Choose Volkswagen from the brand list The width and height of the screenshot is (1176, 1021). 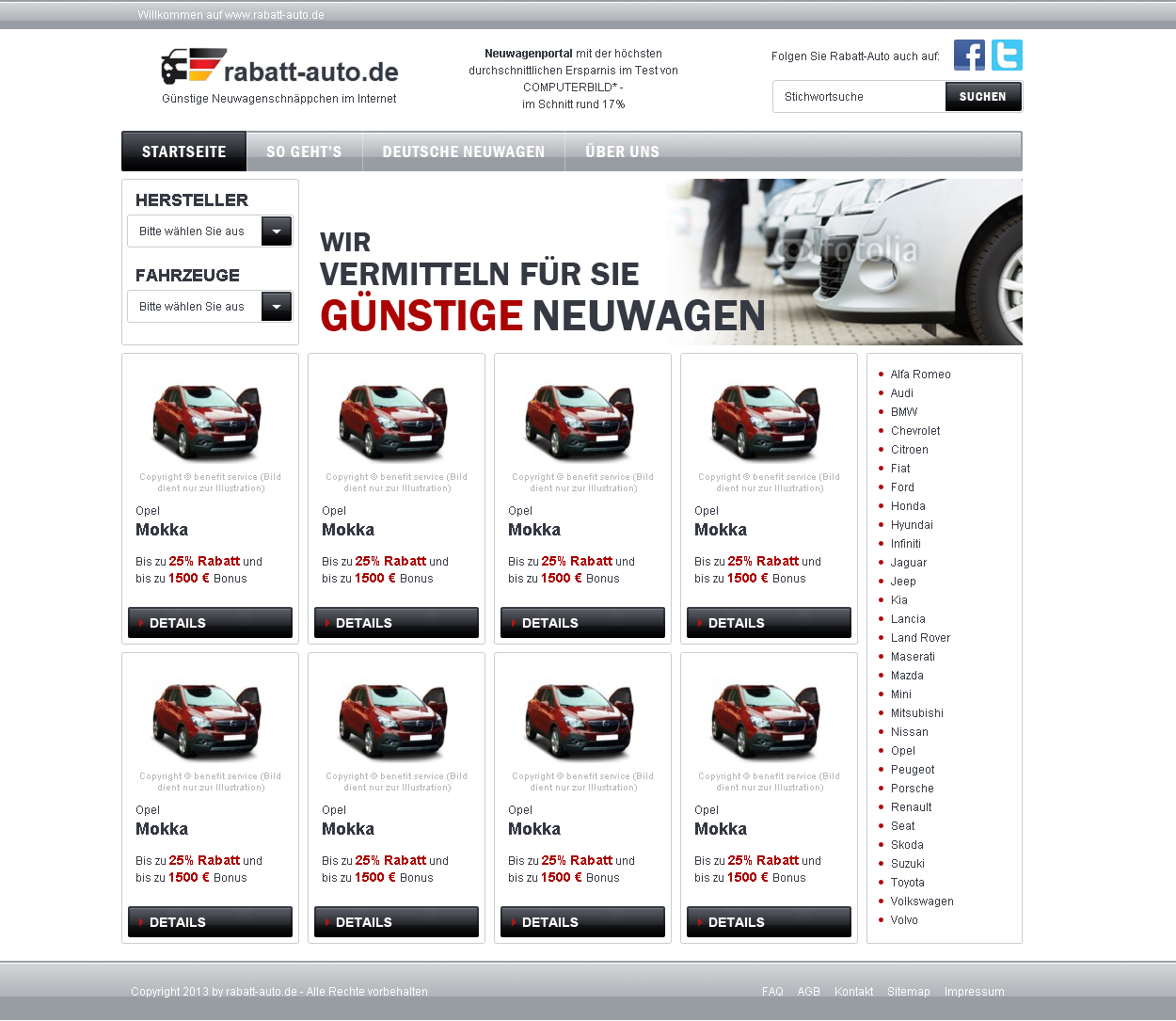tap(922, 901)
